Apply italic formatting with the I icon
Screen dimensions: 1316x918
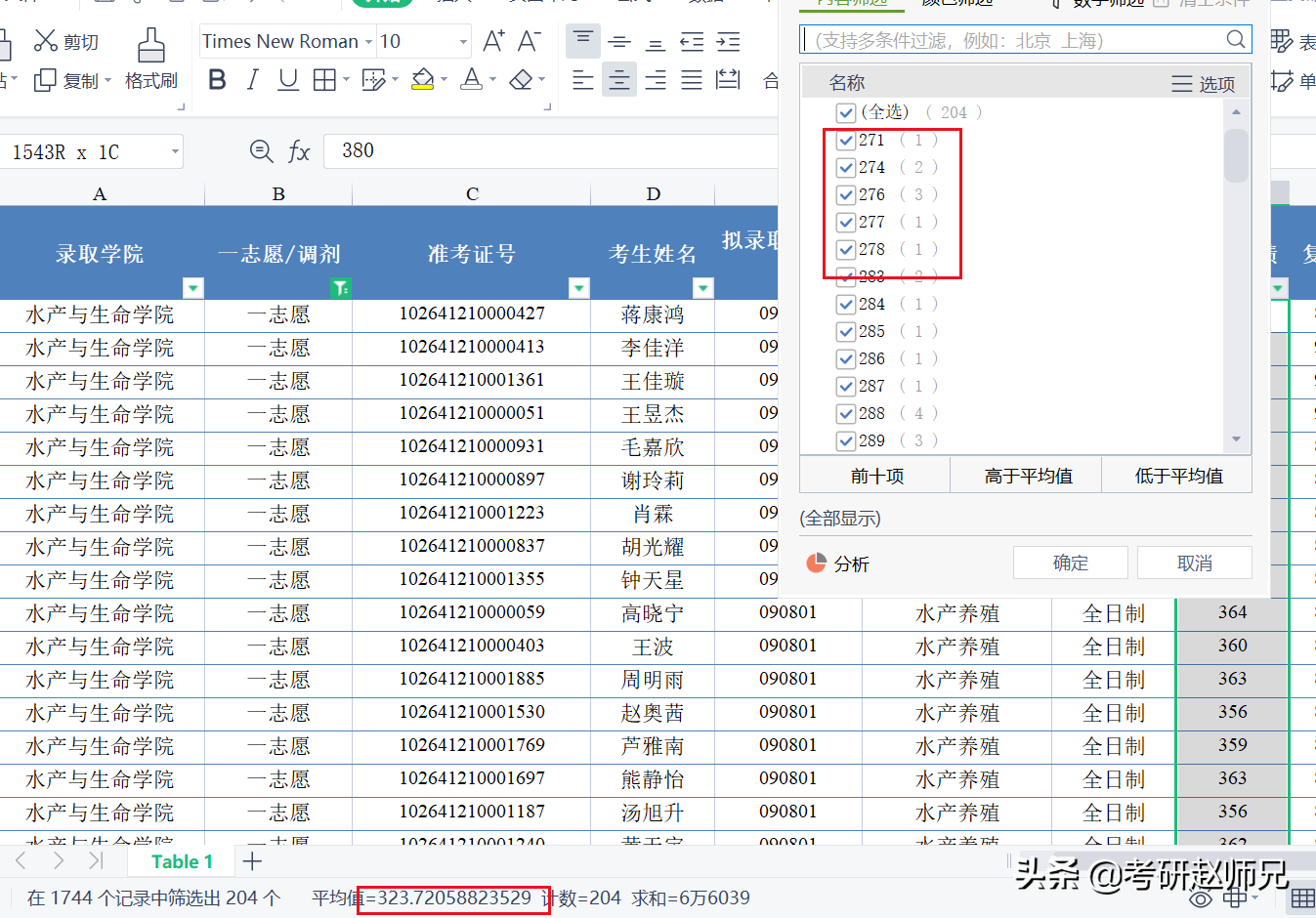251,80
